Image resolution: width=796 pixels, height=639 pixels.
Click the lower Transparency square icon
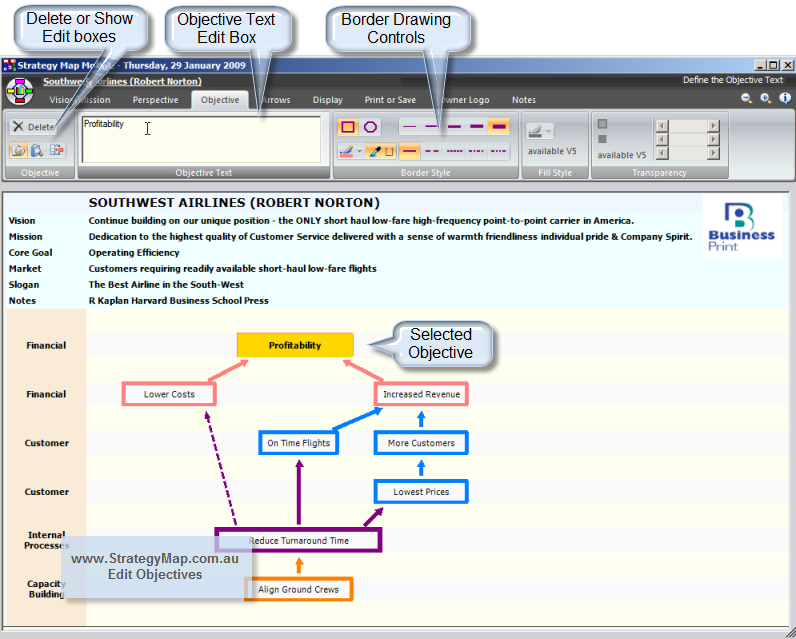click(603, 139)
